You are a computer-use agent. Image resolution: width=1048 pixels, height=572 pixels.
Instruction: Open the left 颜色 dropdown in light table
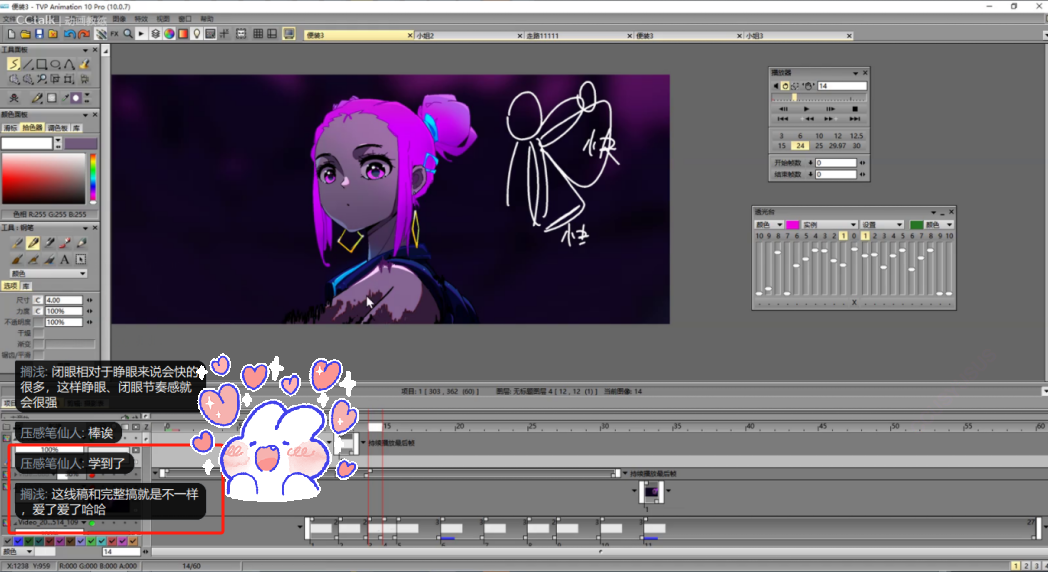[769, 225]
